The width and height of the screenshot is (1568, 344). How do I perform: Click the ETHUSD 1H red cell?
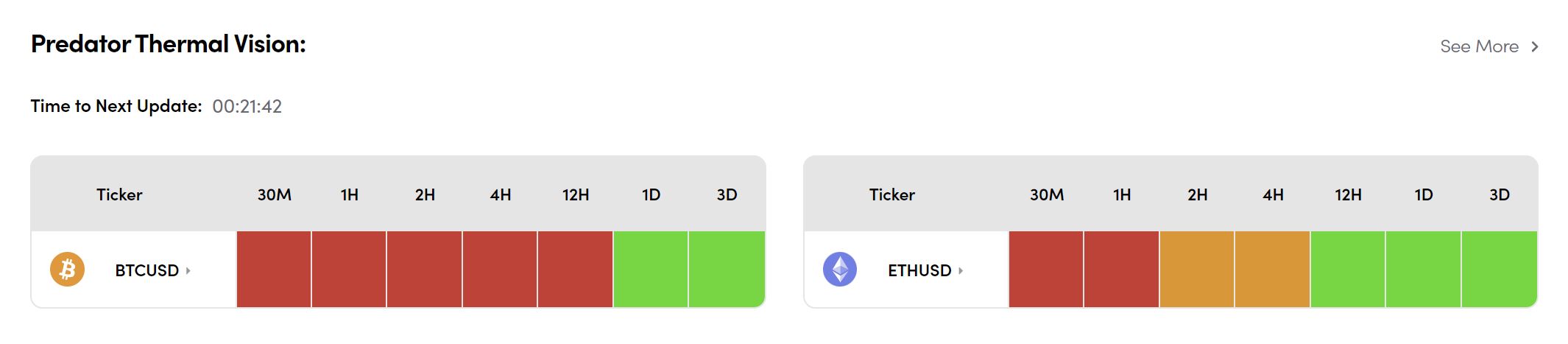1121,269
